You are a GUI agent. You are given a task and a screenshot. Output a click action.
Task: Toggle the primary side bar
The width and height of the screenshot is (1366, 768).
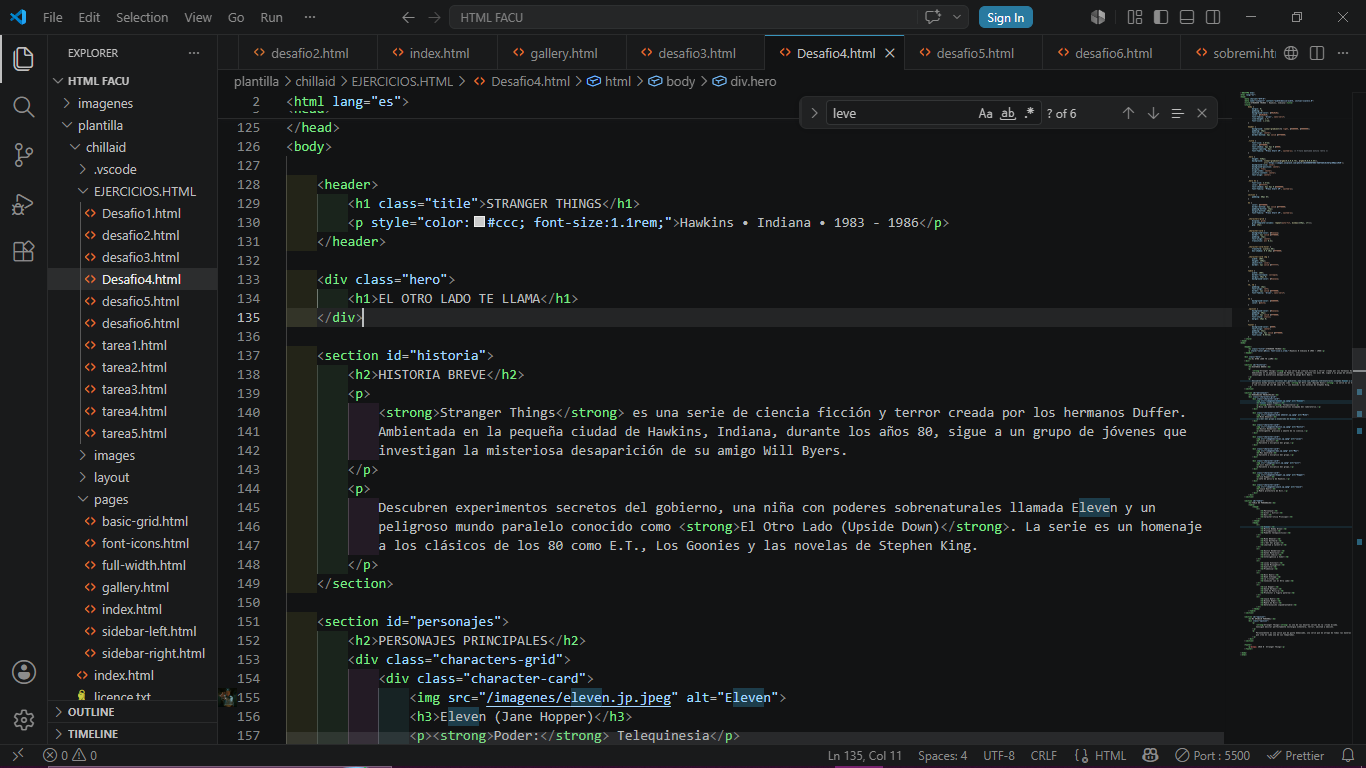click(1160, 17)
